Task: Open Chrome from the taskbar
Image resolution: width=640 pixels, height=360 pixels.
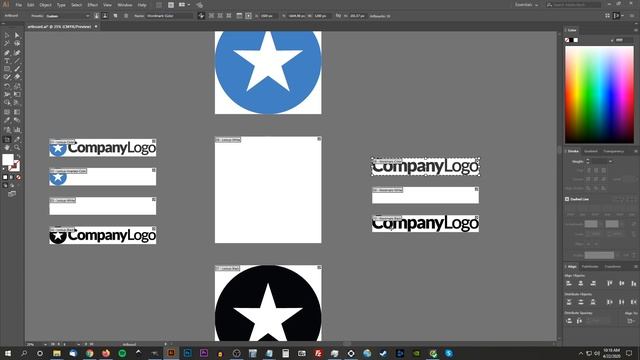Action: pos(89,353)
